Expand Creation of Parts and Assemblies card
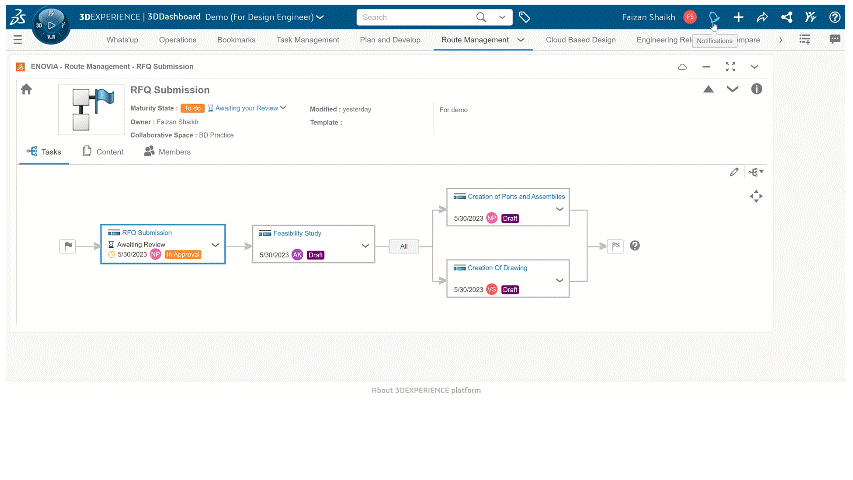The width and height of the screenshot is (853, 480). coord(559,209)
